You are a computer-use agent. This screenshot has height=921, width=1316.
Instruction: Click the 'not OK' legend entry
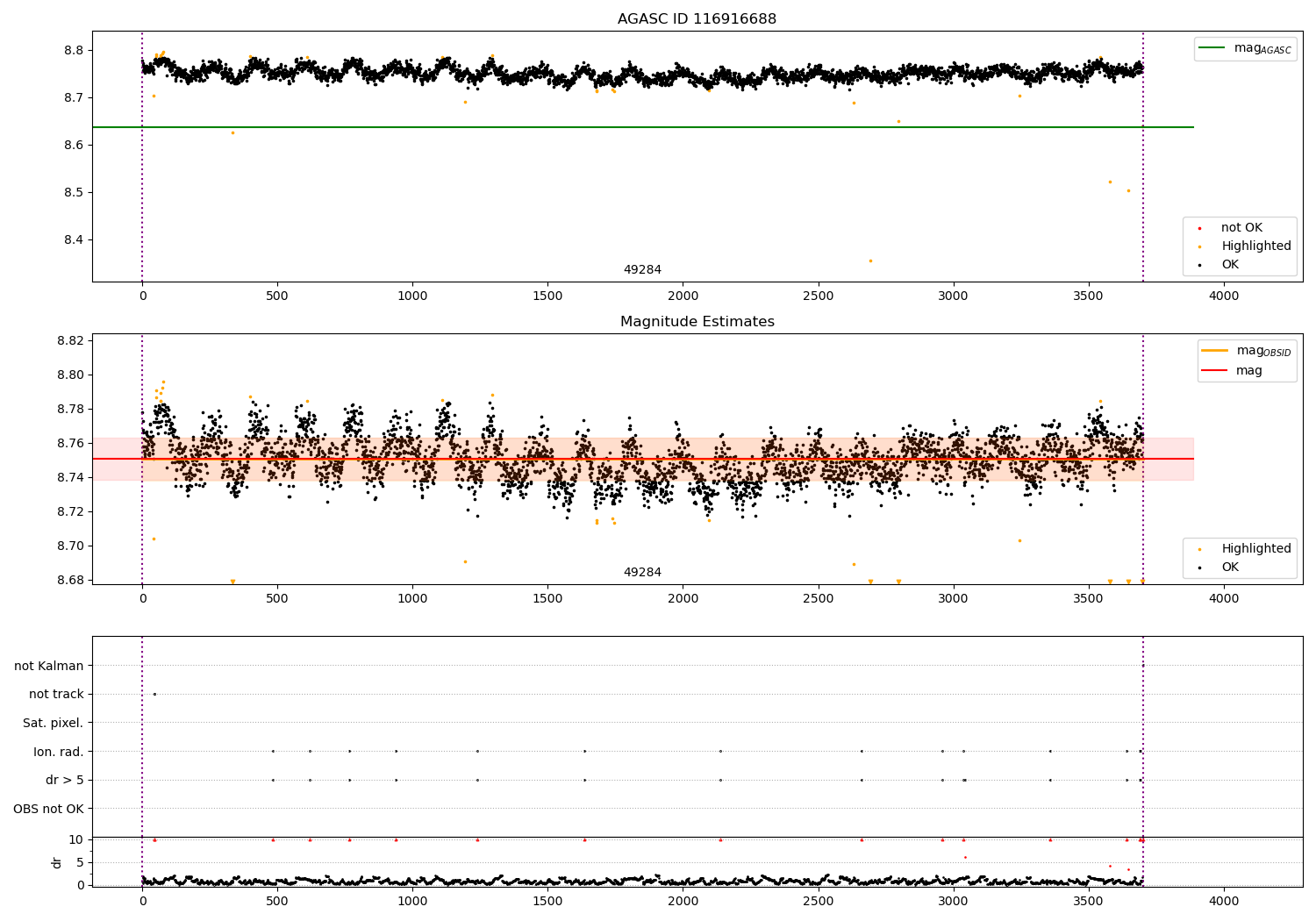1241,228
